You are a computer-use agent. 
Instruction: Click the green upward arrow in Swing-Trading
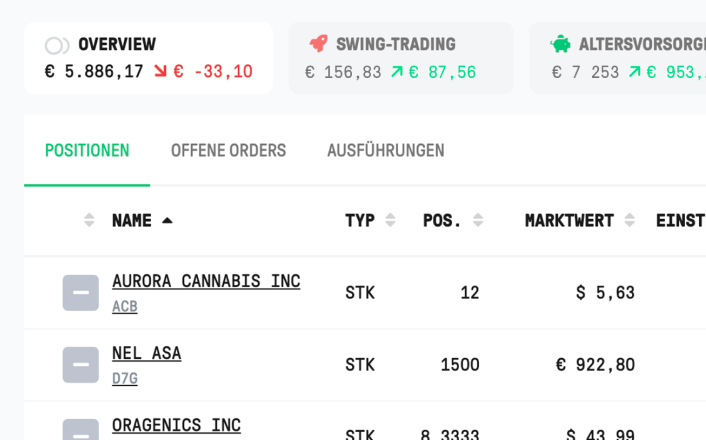click(397, 72)
